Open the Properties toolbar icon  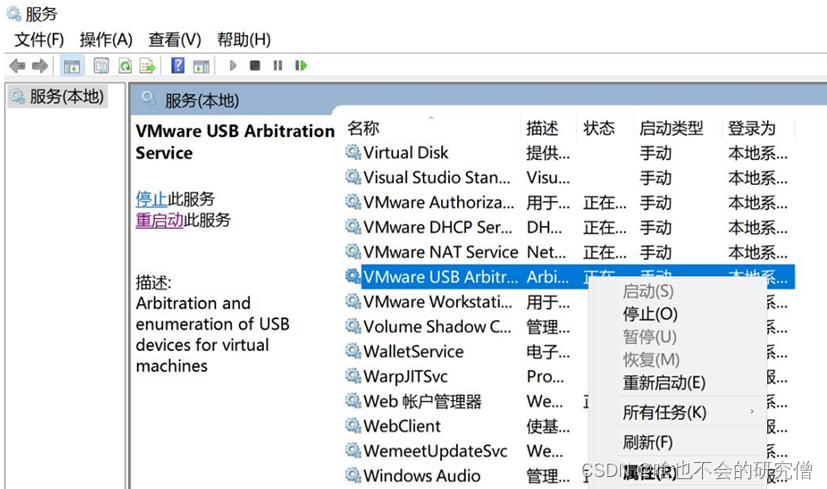(101, 66)
